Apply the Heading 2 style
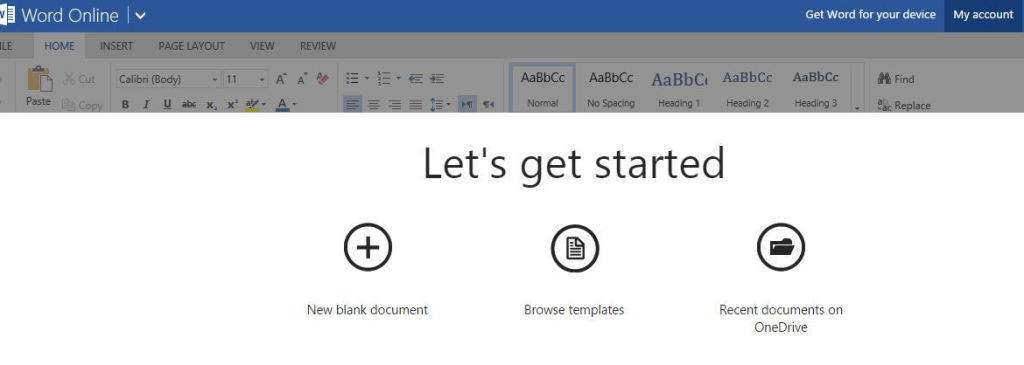1024x365 pixels. pos(748,89)
